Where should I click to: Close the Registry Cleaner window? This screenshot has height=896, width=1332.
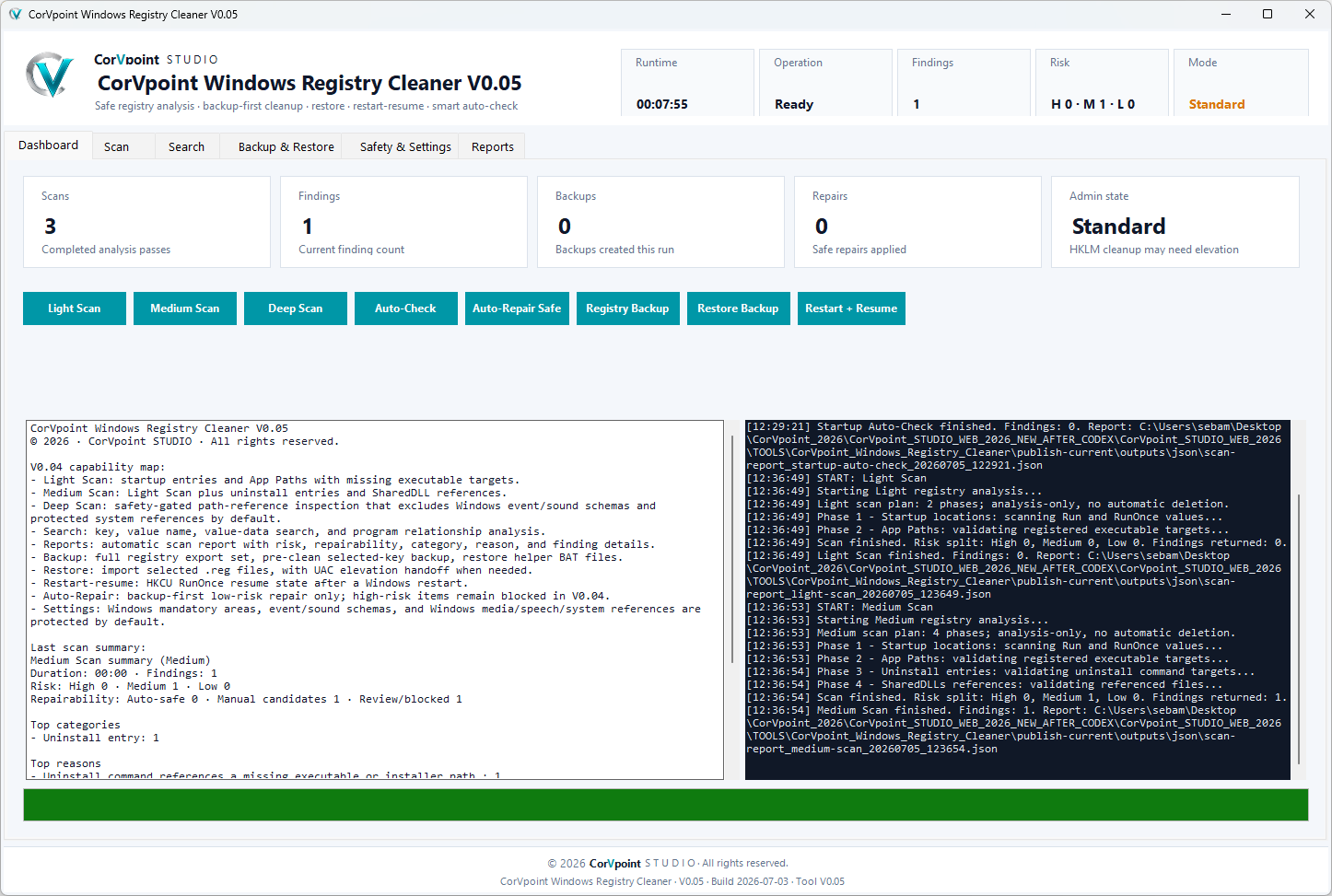click(1310, 14)
